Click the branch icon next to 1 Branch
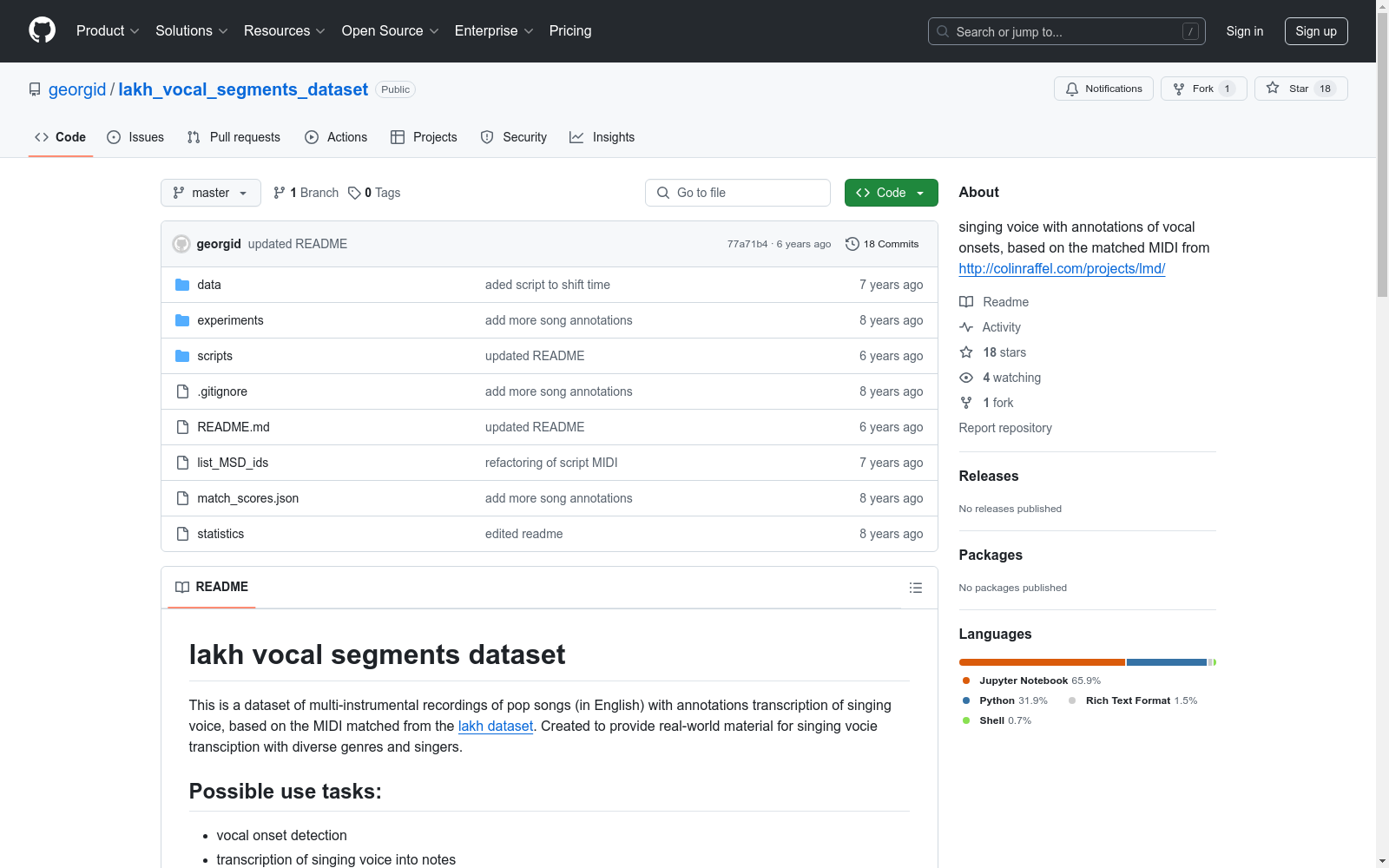Viewport: 1389px width, 868px height. (280, 193)
